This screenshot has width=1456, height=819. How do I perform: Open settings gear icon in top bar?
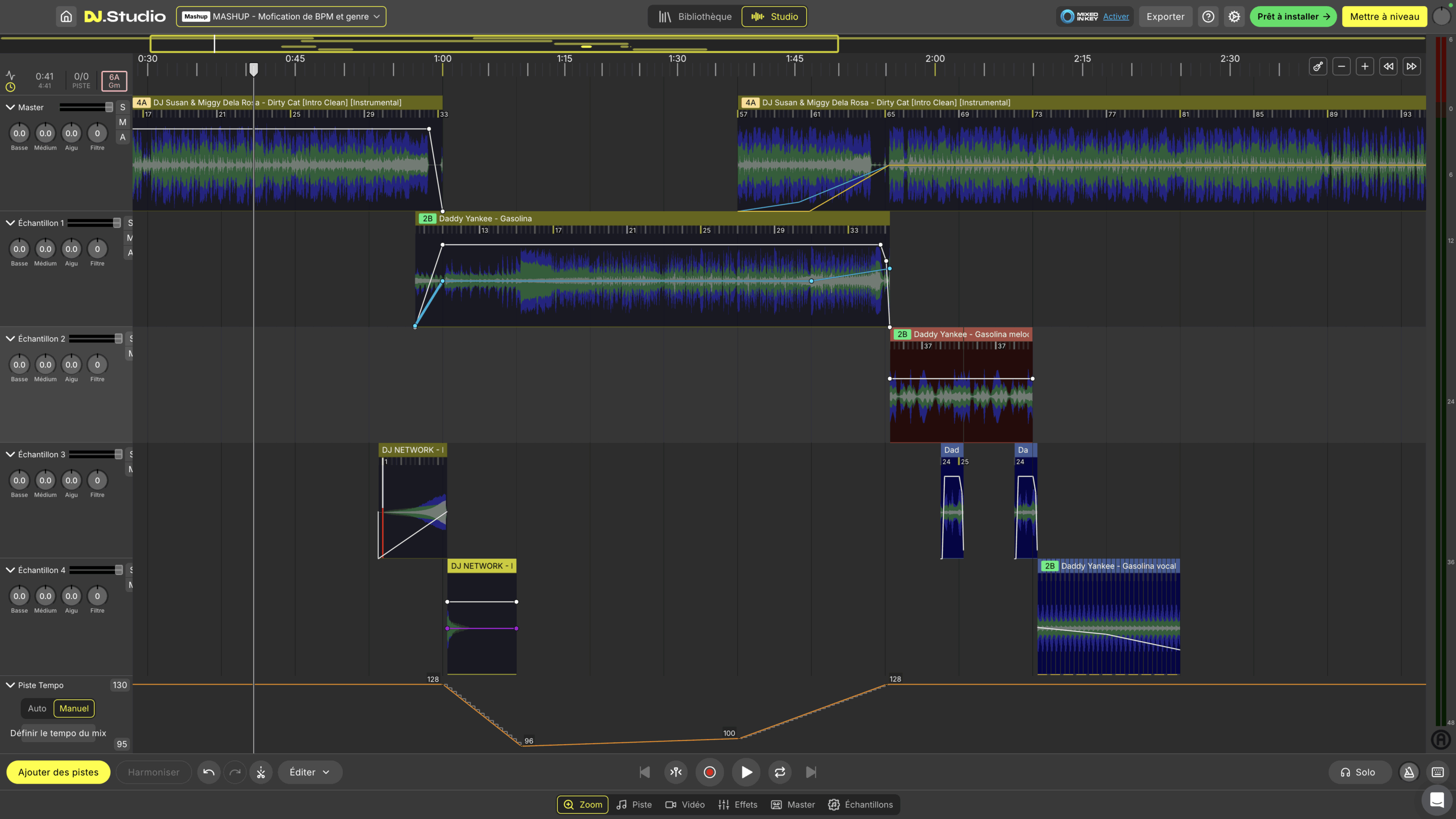1234,16
